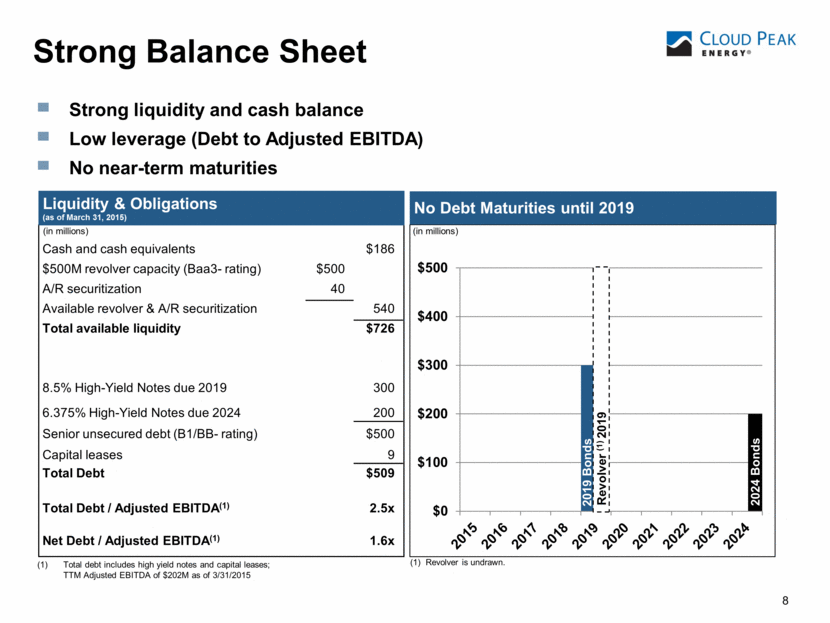The height and width of the screenshot is (623, 830).
Task: Click the Revolver is undrawn footnote
Action: (463, 563)
